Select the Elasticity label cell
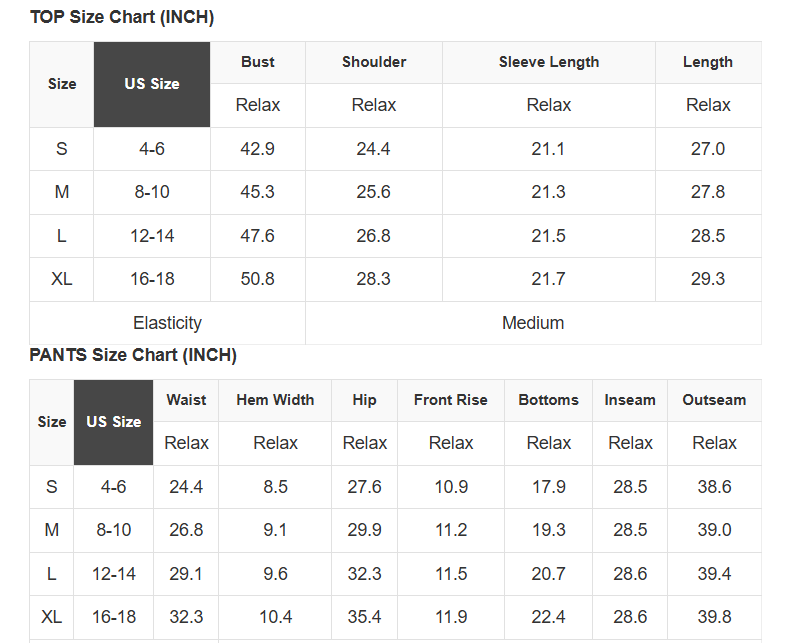 (167, 323)
